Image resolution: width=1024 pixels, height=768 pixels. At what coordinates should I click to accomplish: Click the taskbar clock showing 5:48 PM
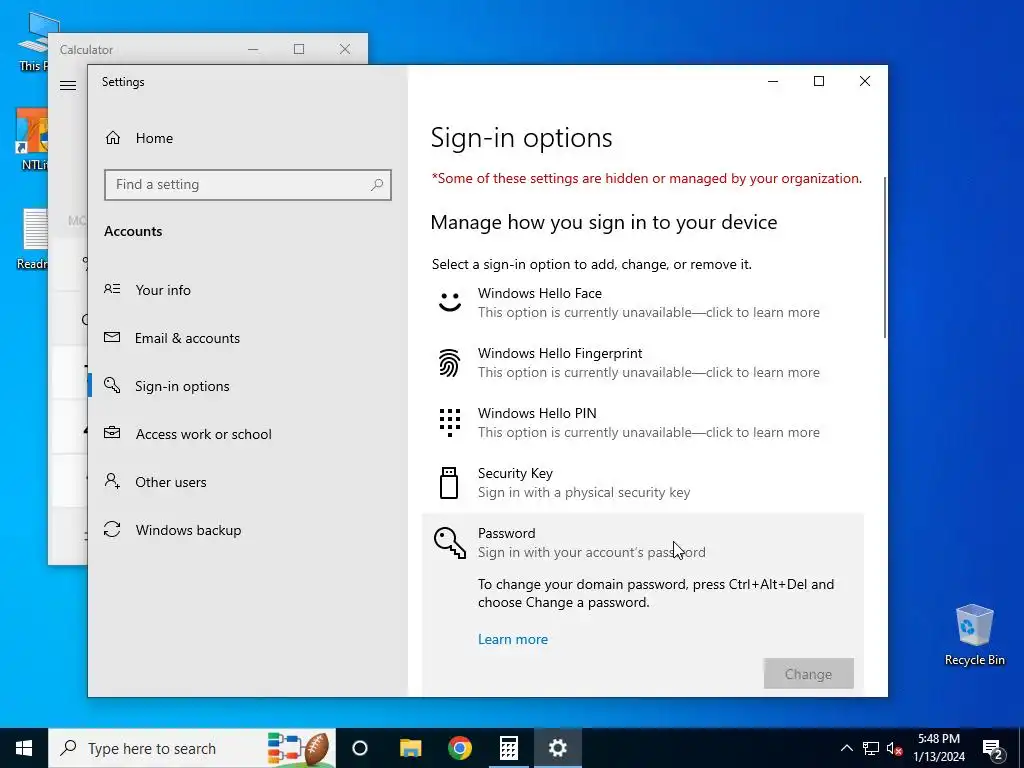938,748
